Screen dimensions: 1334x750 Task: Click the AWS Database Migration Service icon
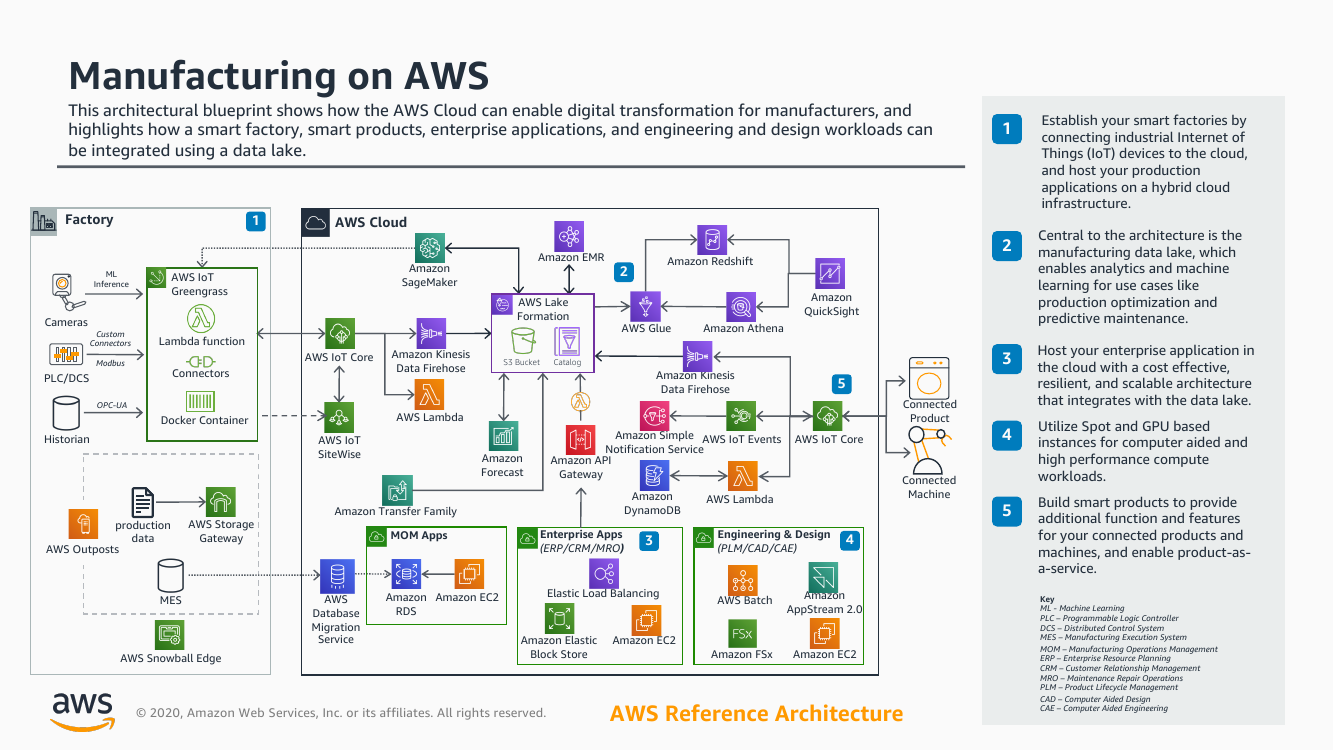point(336,576)
